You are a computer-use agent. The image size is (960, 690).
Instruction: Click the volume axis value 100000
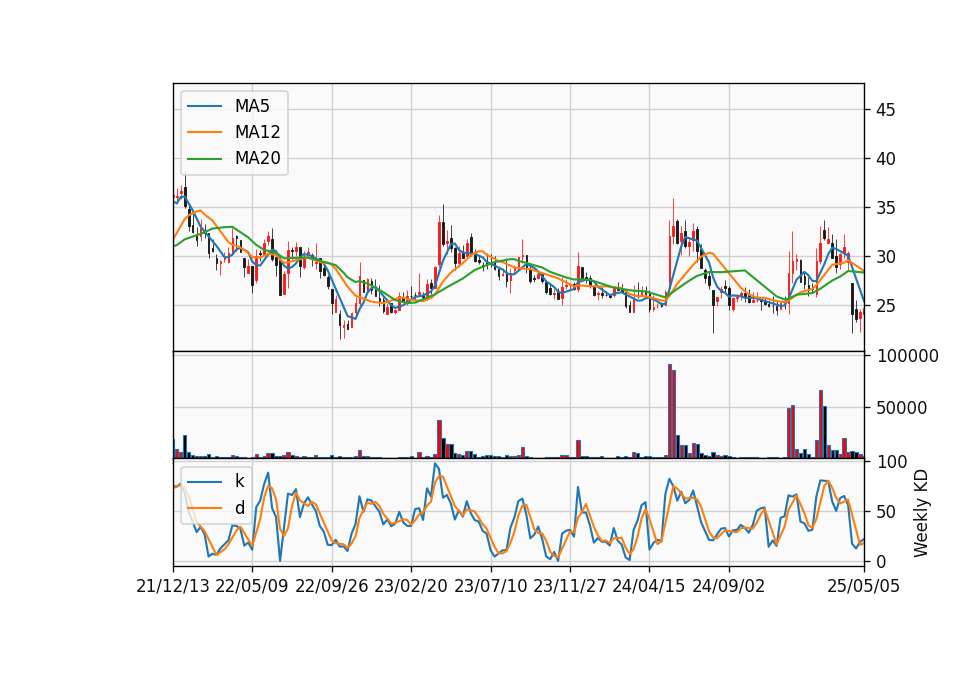point(908,356)
